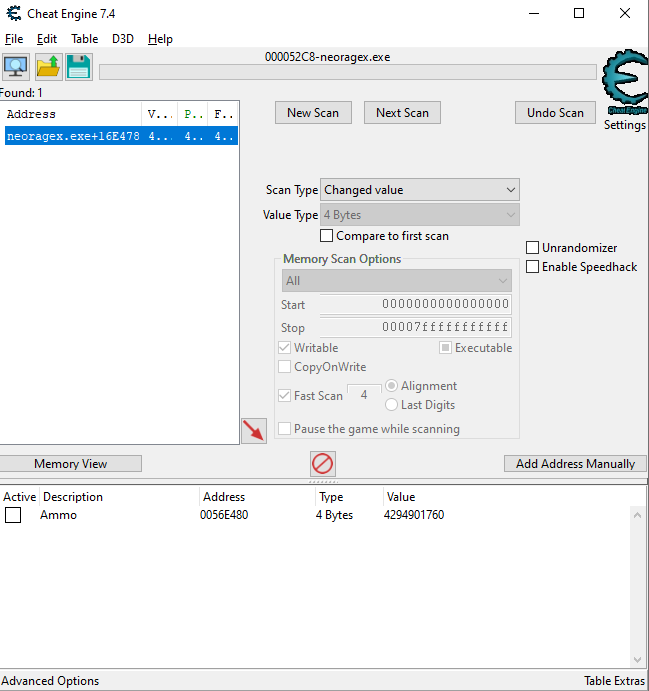Click the 000052C8-neoragex.exe process label
The image size is (649, 691).
[327, 57]
